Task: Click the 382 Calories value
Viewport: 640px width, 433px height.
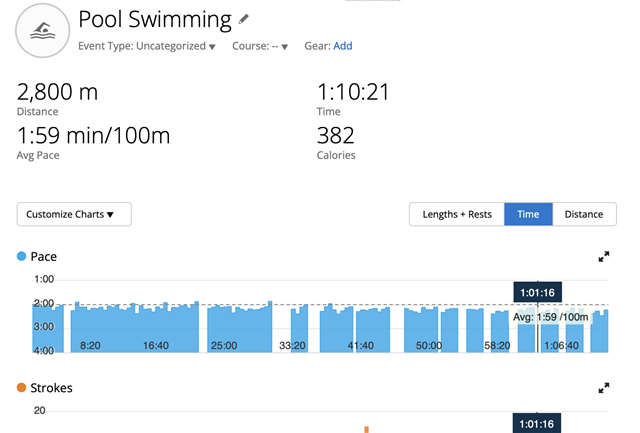Action: point(335,136)
